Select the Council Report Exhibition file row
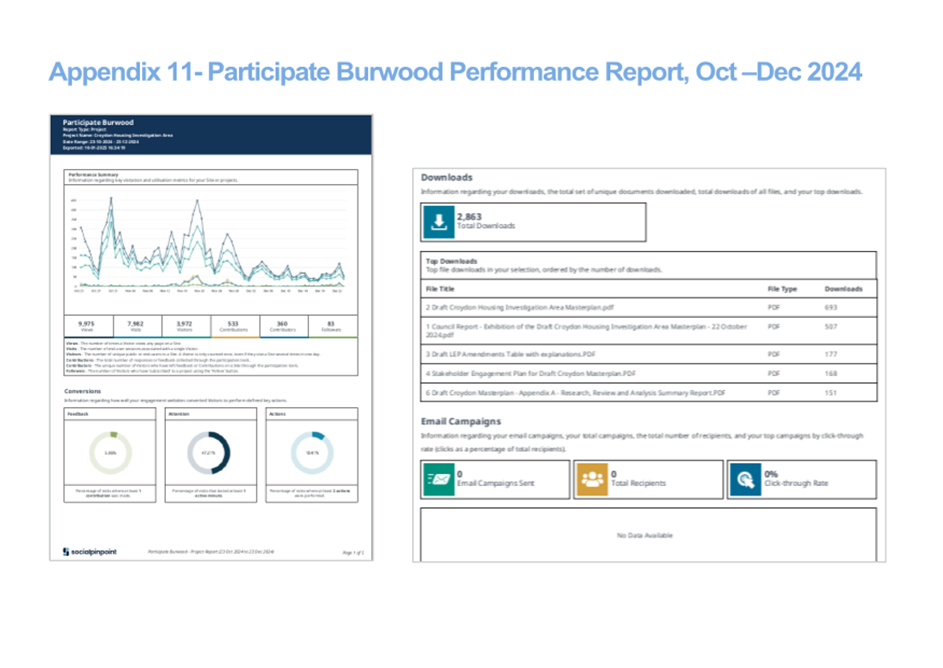The width and height of the screenshot is (943, 668). click(649, 331)
